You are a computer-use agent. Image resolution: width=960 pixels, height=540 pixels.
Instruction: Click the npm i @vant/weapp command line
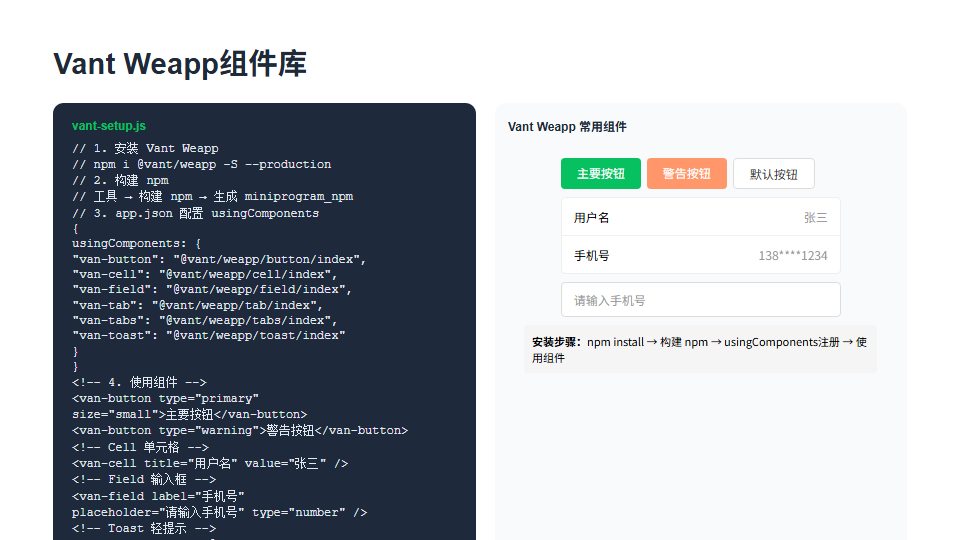(x=201, y=164)
